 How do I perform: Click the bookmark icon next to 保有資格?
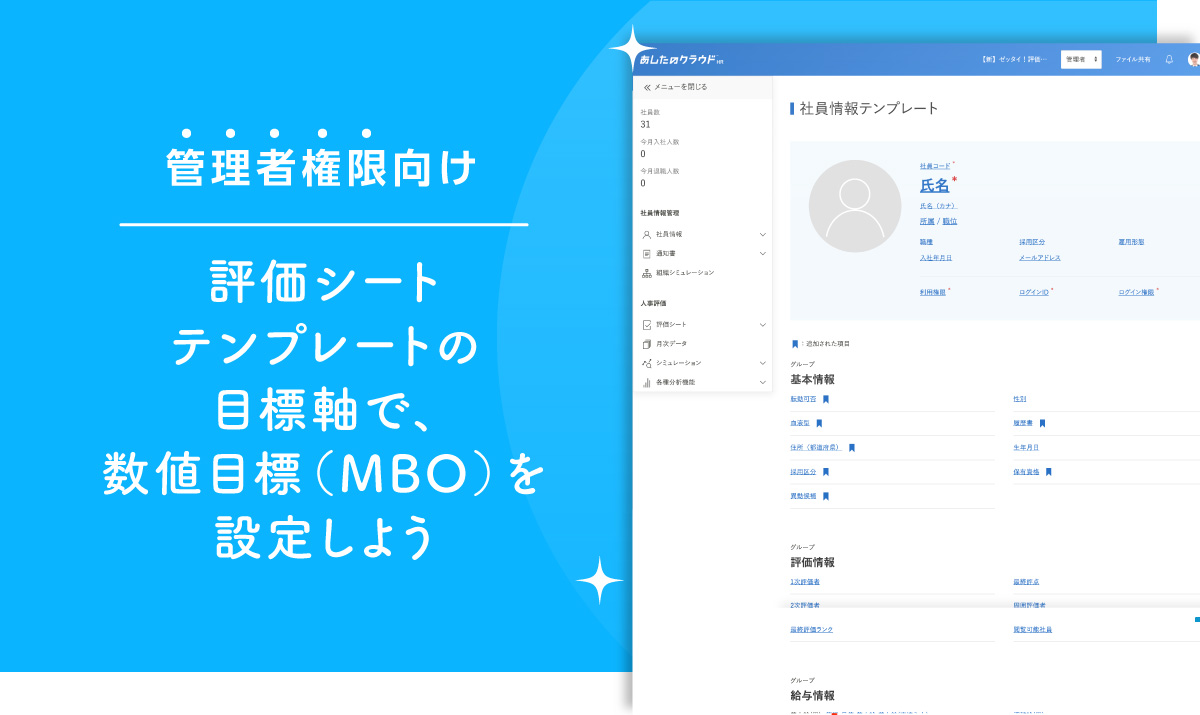click(x=1049, y=472)
